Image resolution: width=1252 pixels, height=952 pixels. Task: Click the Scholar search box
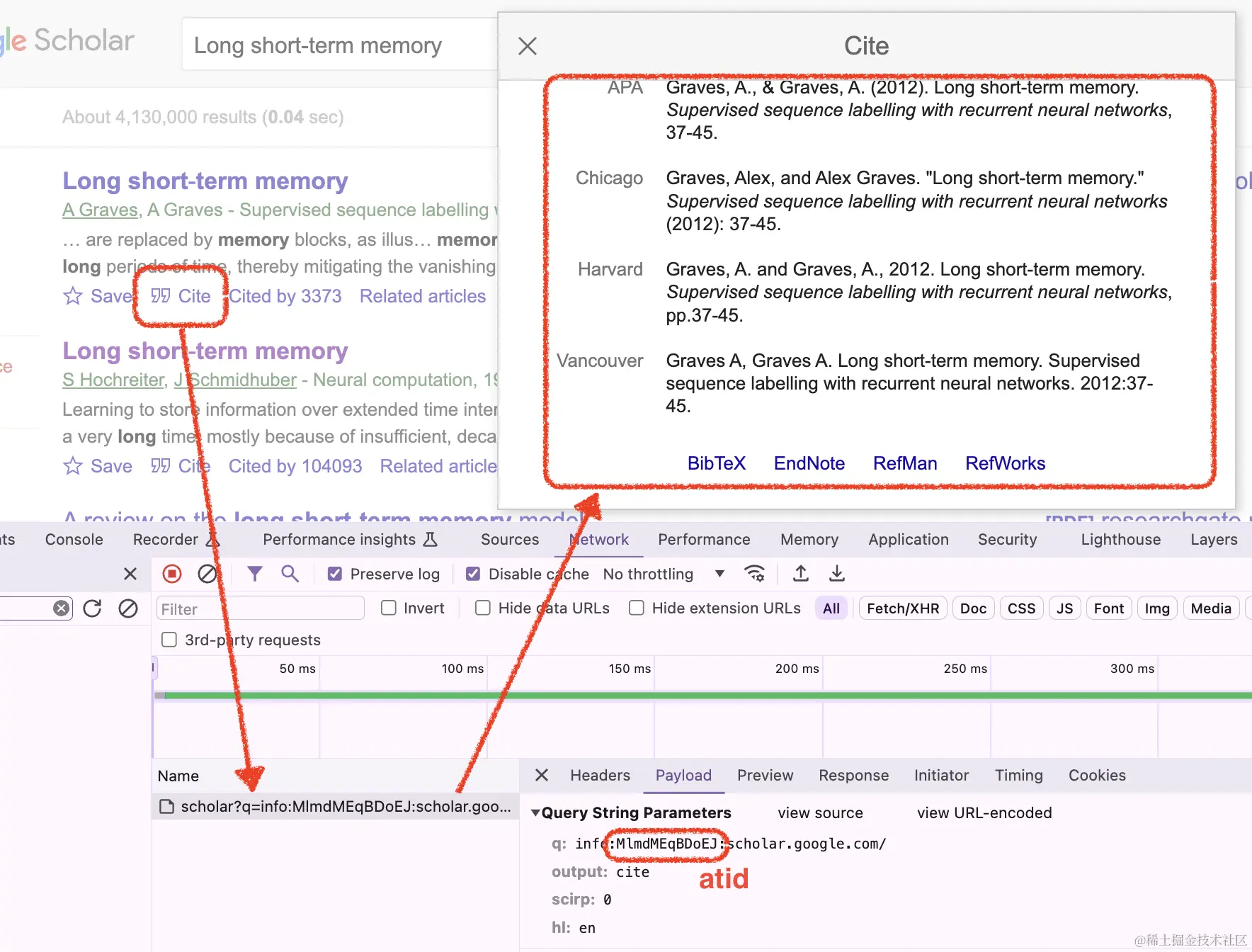tap(340, 45)
